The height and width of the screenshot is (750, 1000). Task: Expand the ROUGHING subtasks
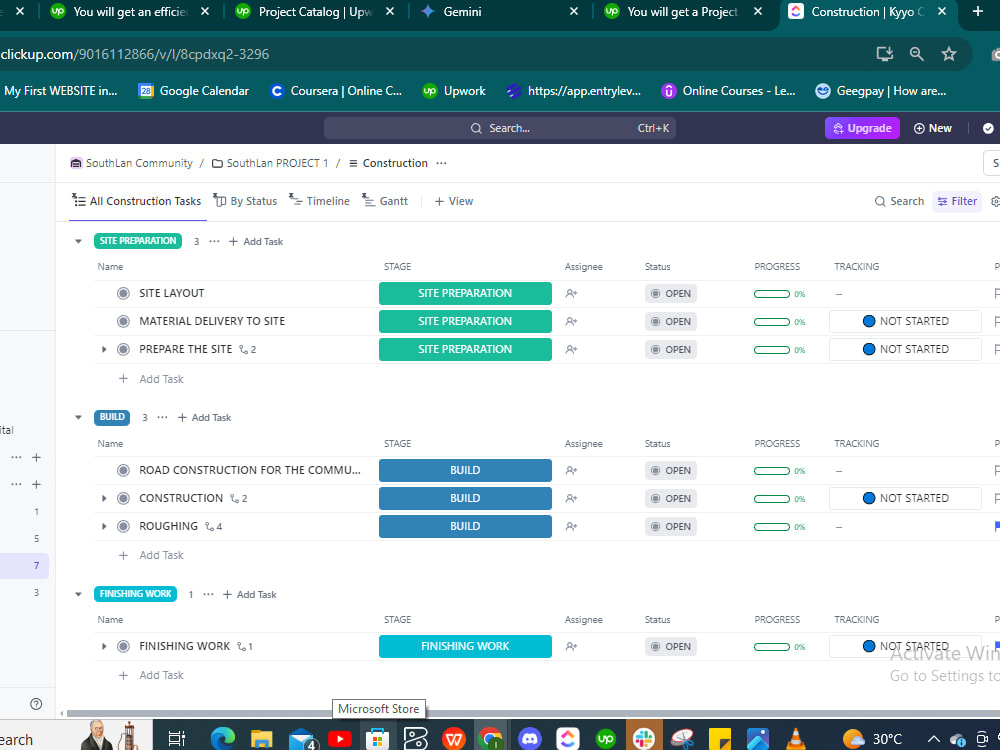104,526
